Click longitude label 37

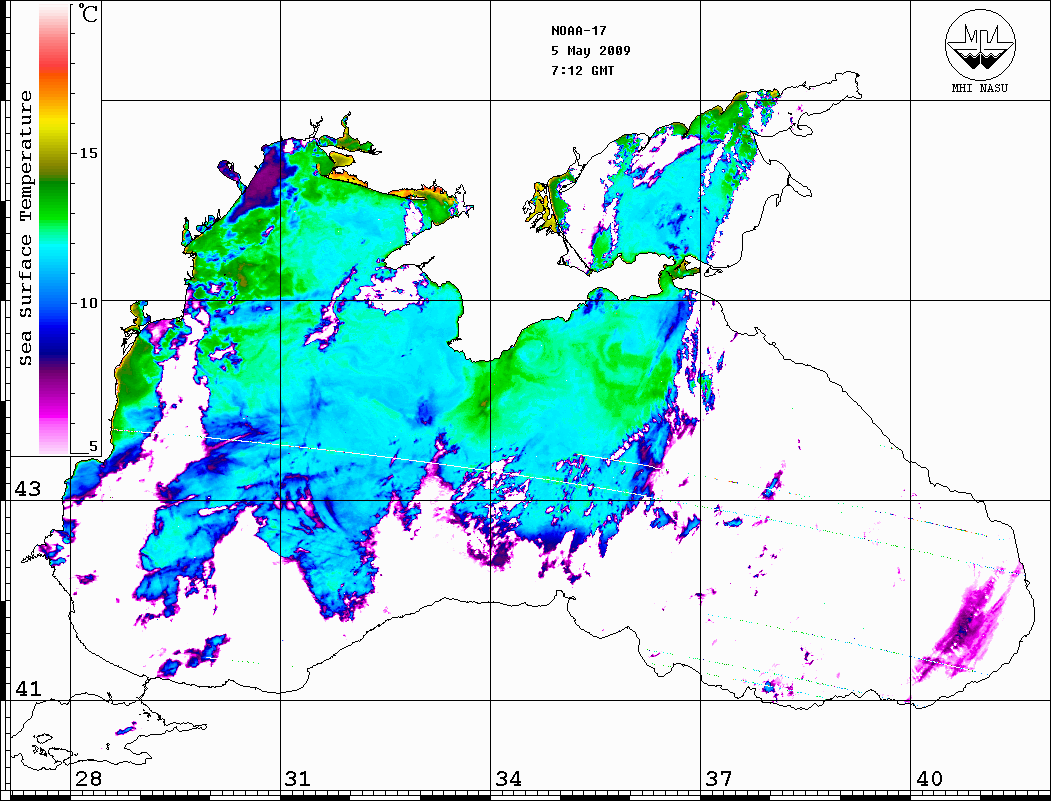[x=719, y=779]
